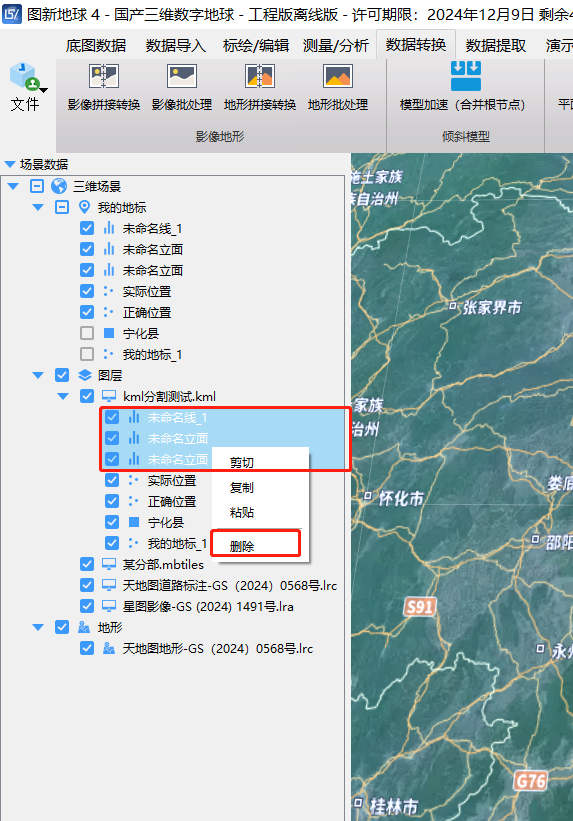Select the active 数据转换 tab

[x=416, y=45]
